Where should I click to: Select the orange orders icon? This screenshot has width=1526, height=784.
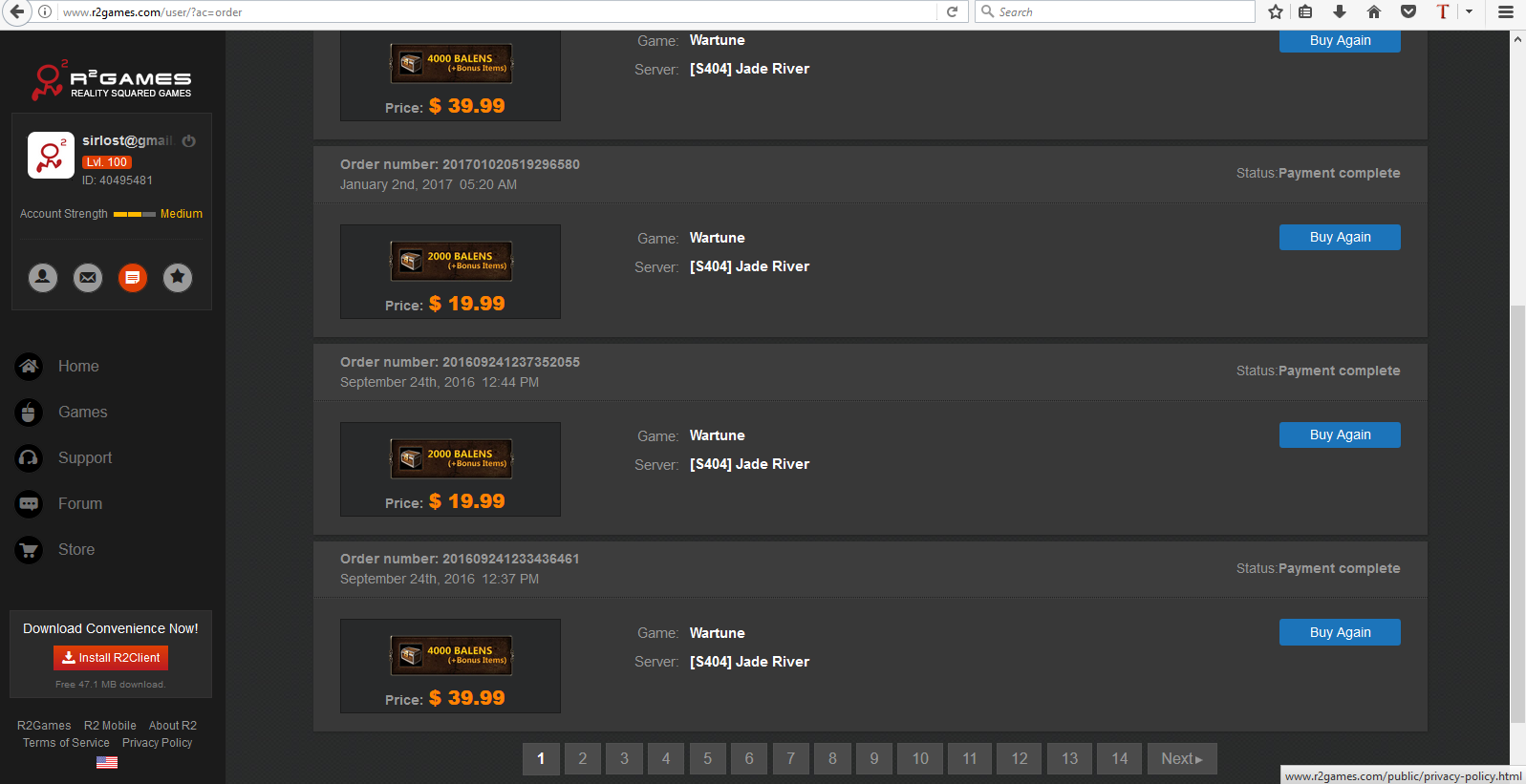(x=133, y=278)
